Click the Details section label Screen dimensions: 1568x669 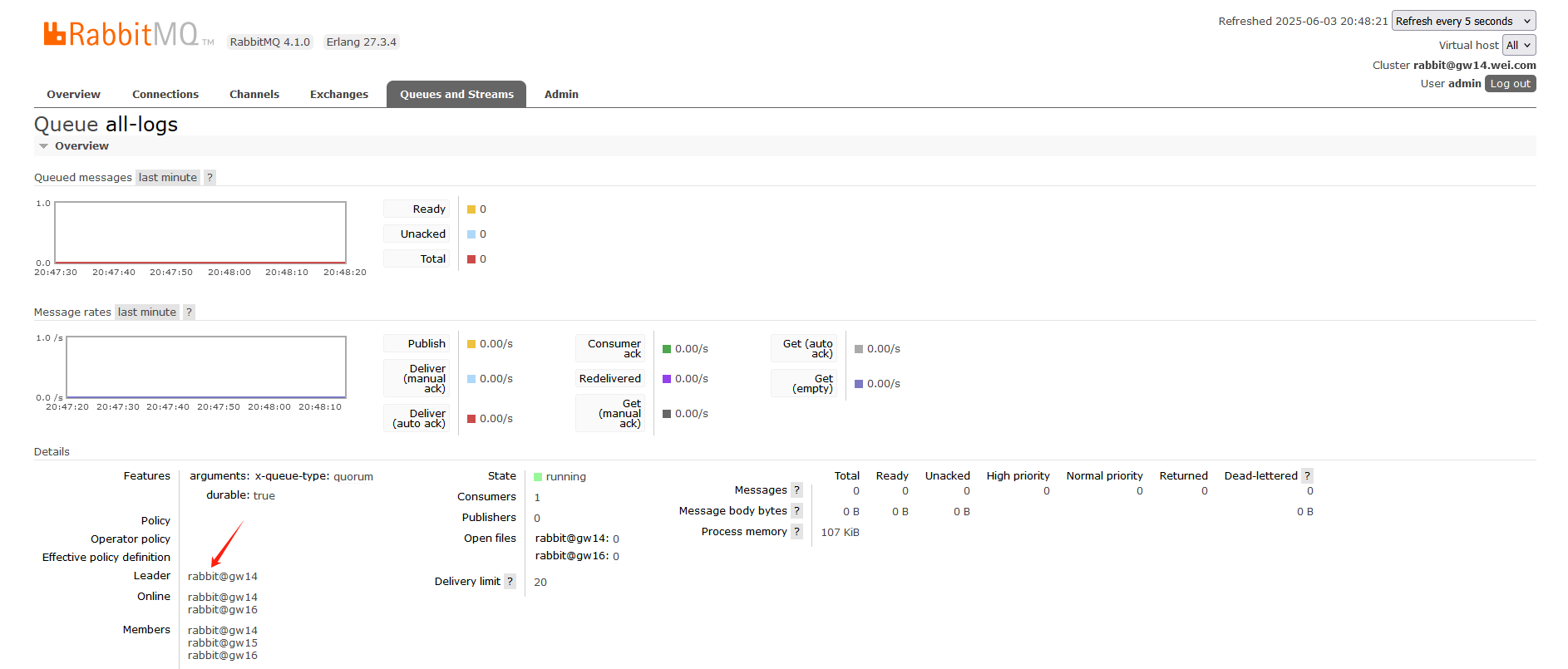(52, 451)
